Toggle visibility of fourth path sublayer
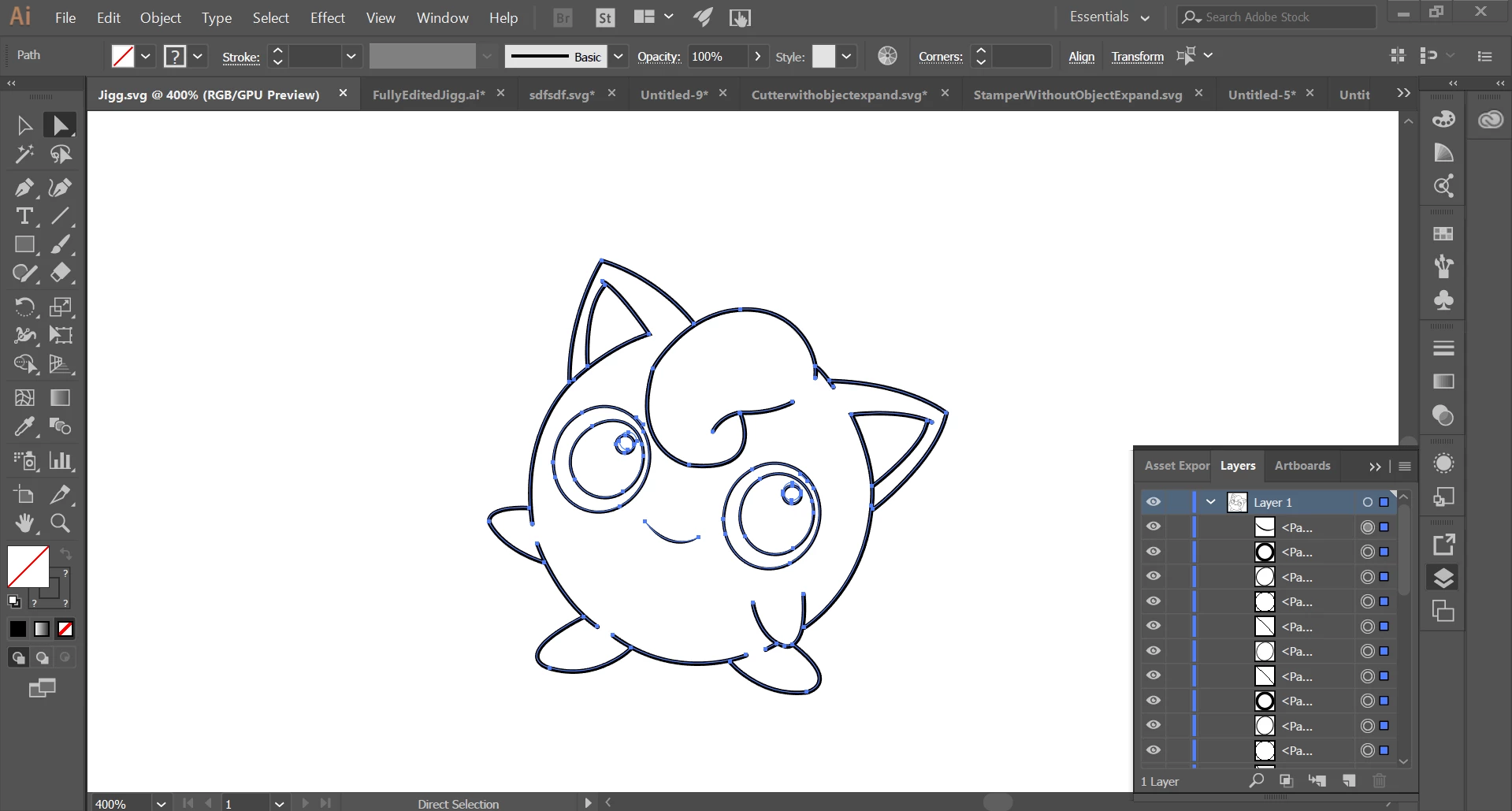 point(1154,601)
